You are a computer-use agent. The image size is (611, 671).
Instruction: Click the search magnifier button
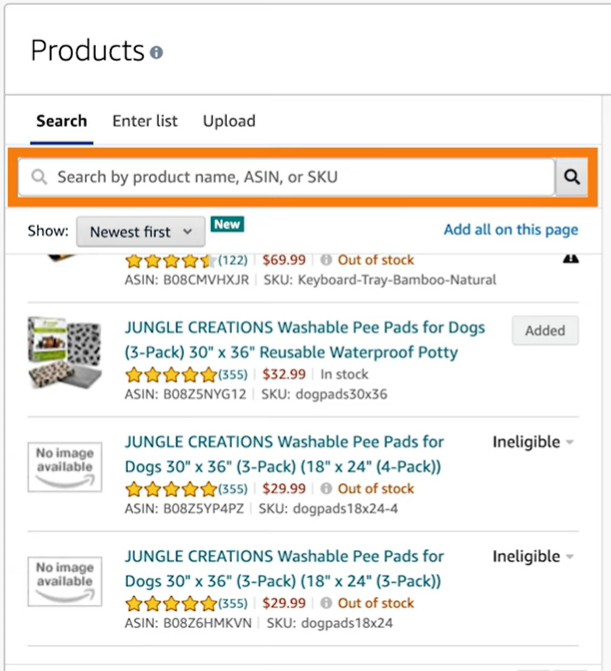click(x=571, y=177)
